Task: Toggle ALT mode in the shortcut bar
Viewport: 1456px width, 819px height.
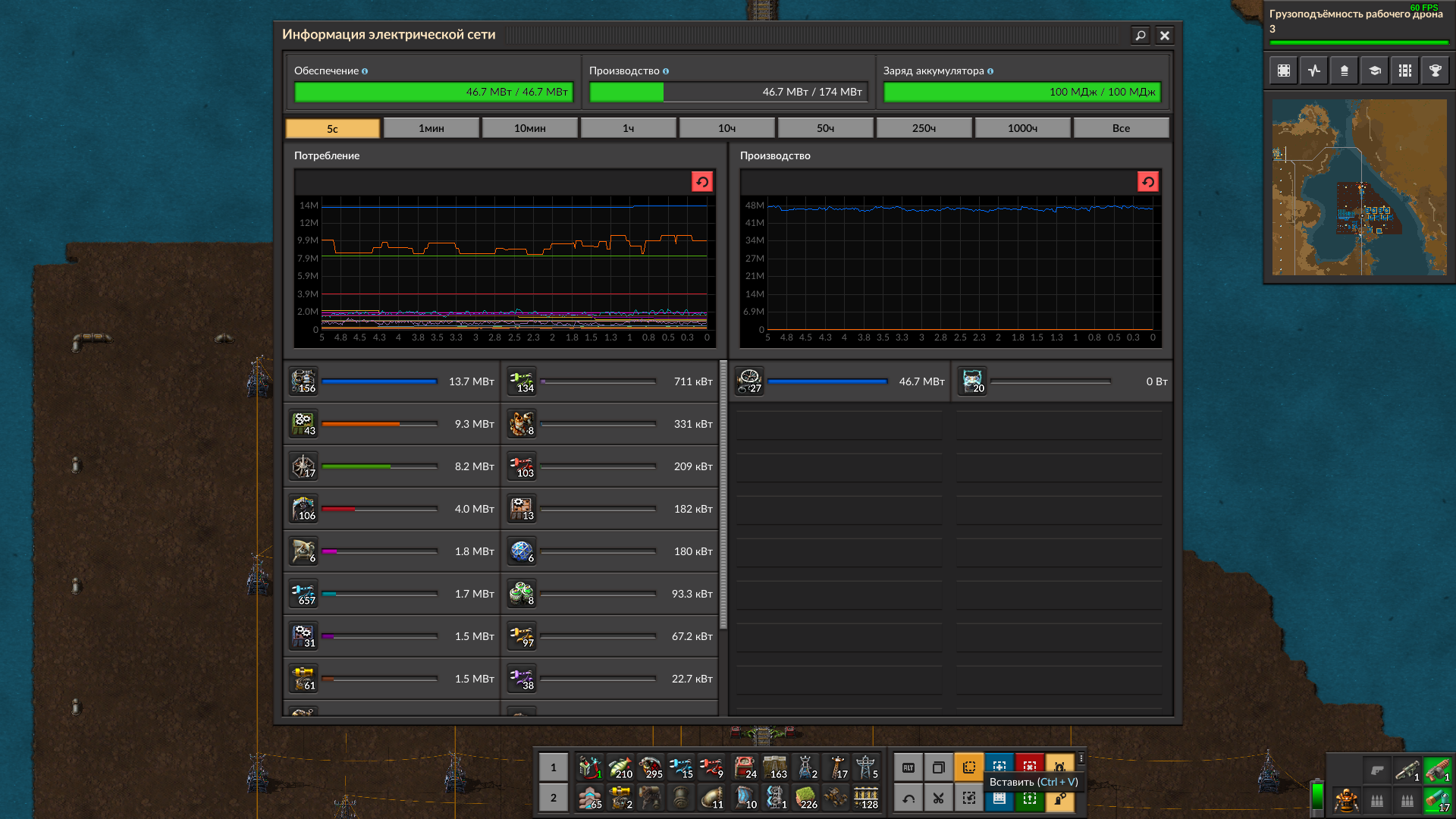Action: coord(908,767)
